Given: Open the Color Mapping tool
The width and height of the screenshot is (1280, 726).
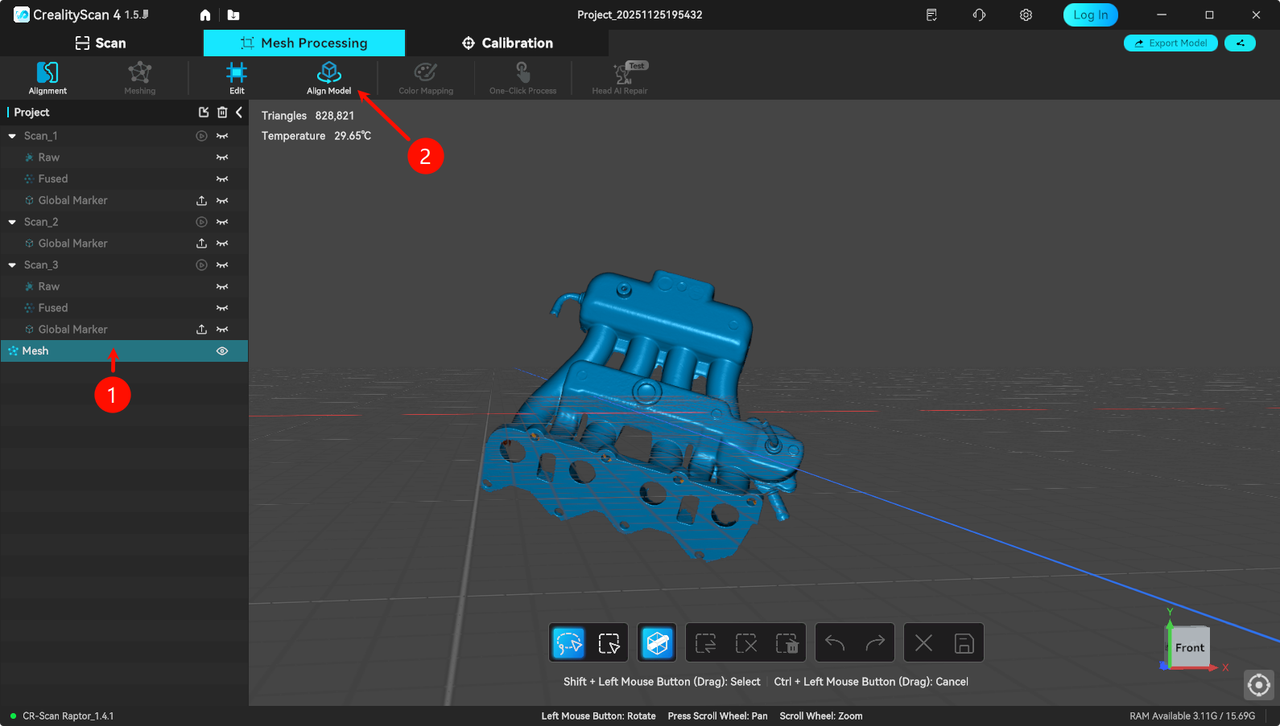Looking at the screenshot, I should coord(425,77).
